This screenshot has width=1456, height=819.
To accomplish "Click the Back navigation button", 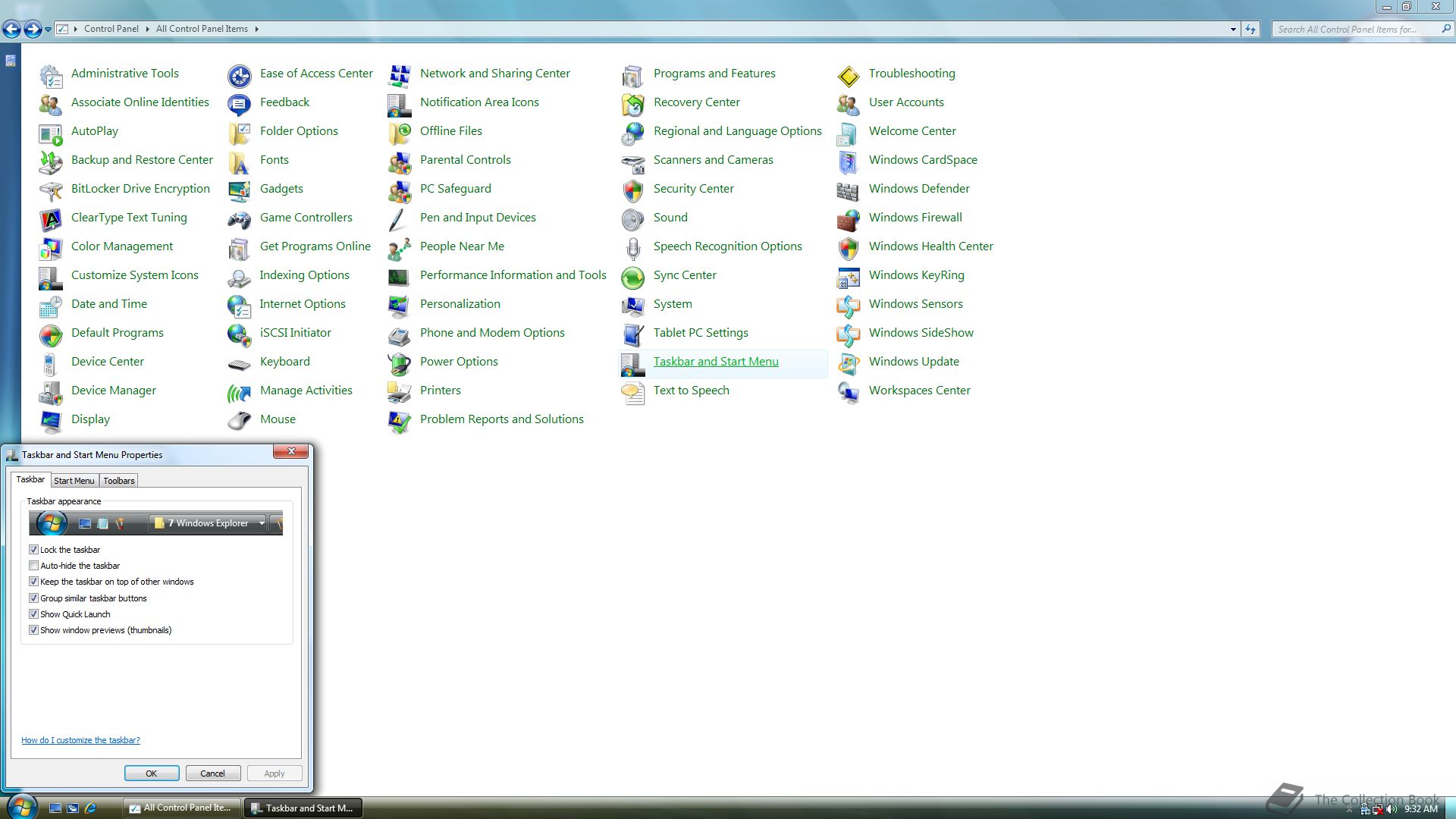I will (11, 29).
